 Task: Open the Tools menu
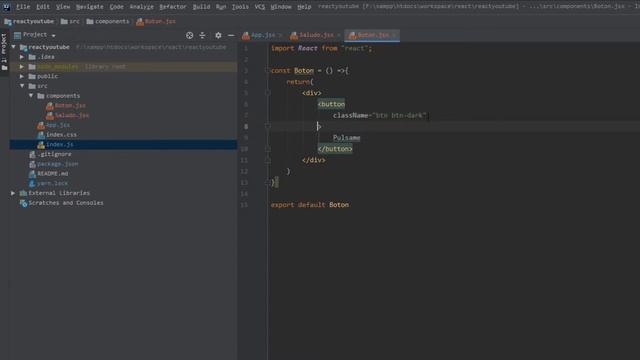tap(240, 7)
